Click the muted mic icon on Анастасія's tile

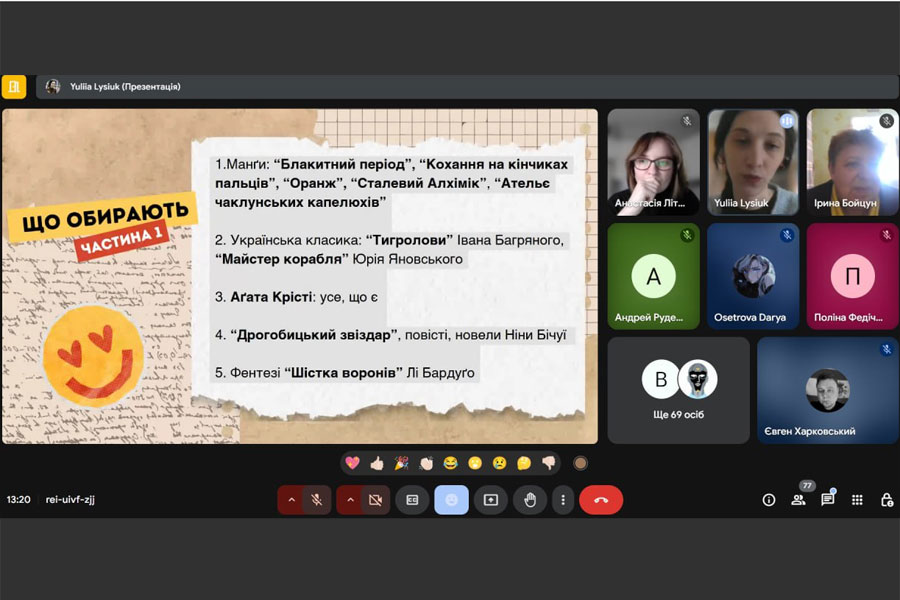coord(687,121)
